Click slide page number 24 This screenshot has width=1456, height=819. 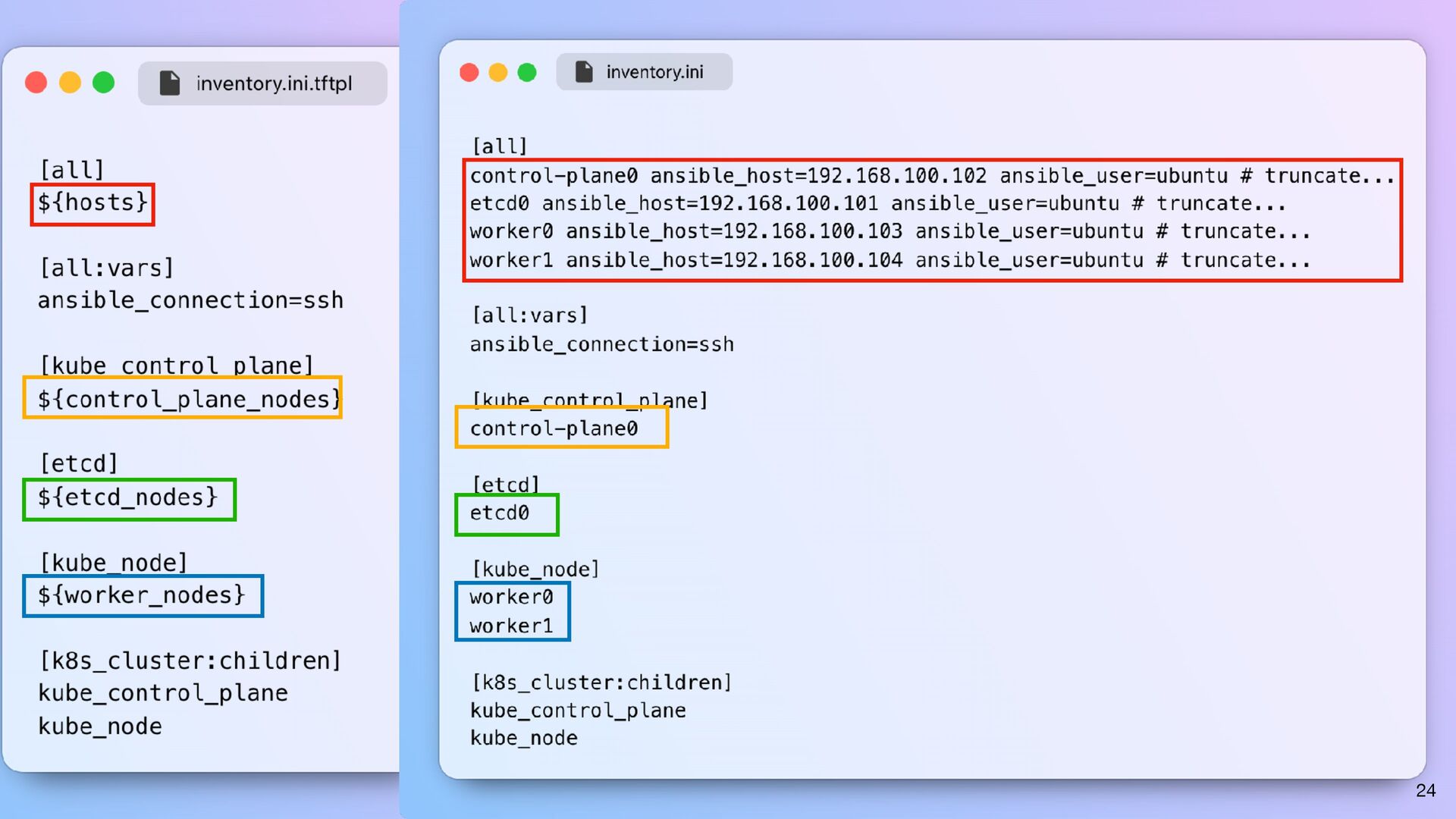tap(1426, 790)
